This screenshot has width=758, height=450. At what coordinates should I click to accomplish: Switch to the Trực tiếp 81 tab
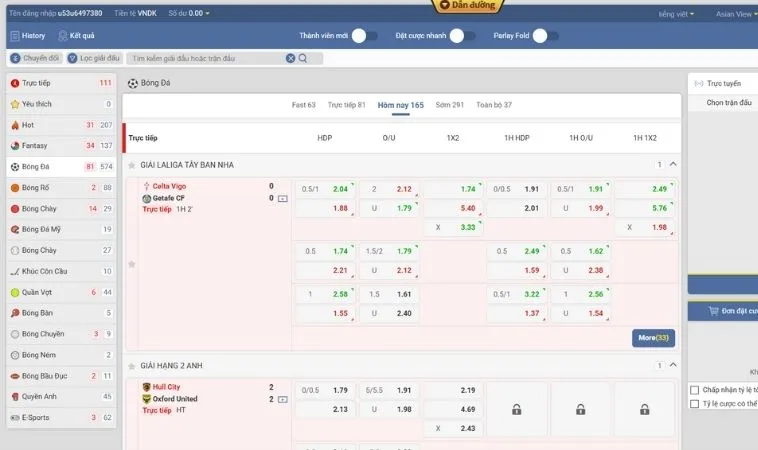[347, 105]
